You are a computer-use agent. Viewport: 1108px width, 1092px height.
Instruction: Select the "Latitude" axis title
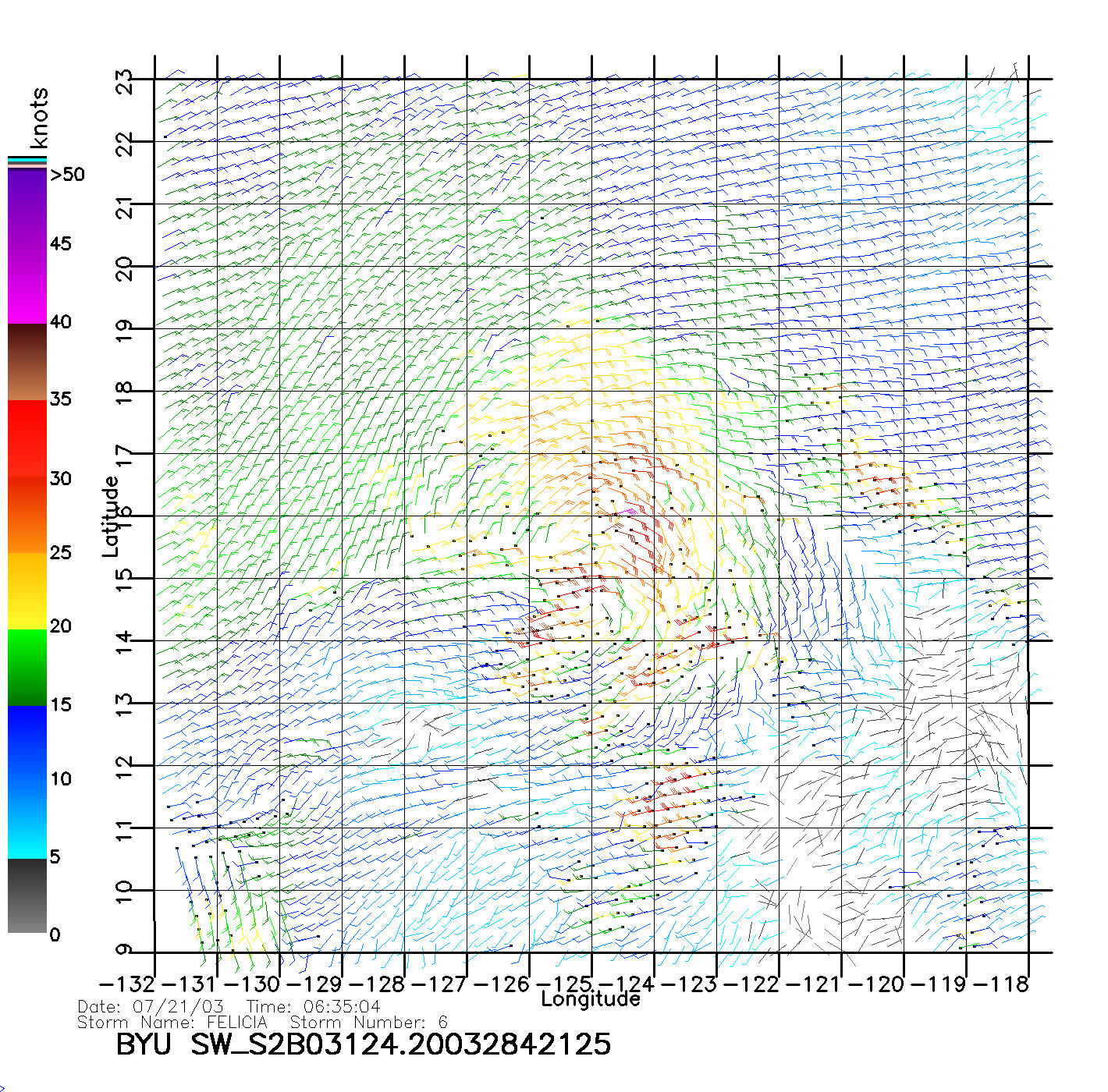(x=110, y=516)
